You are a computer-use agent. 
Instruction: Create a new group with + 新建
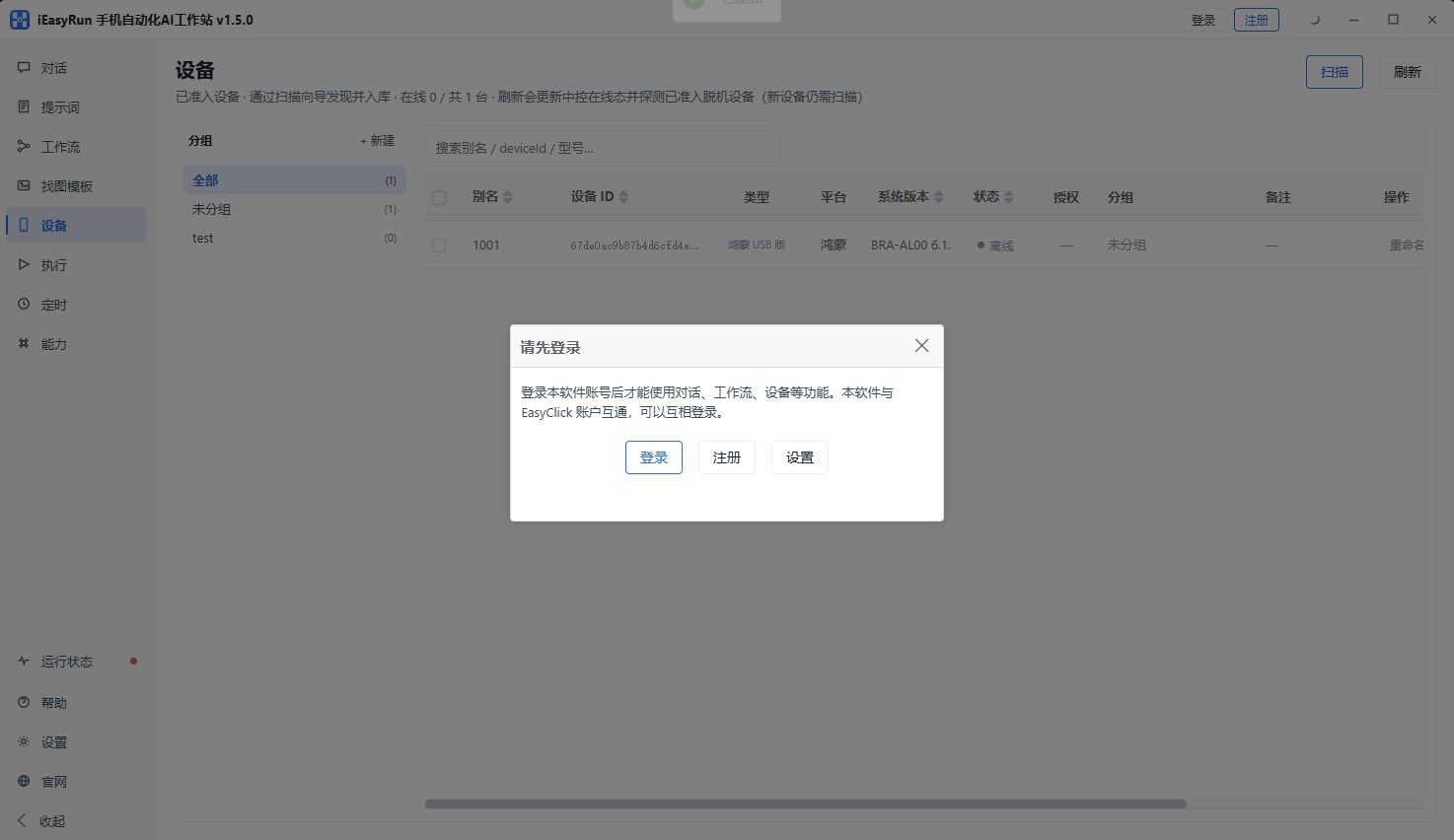378,141
